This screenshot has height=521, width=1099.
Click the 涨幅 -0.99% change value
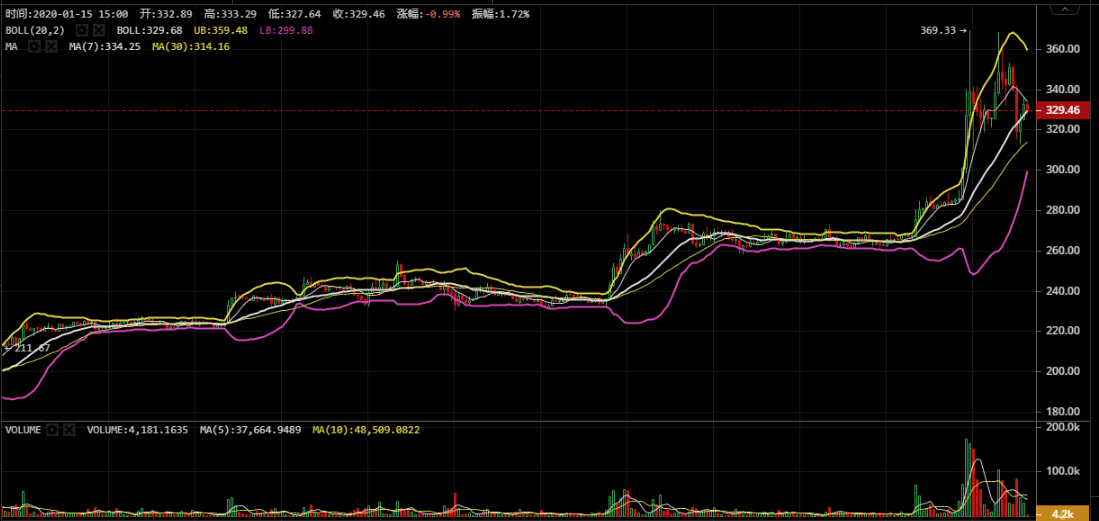[x=428, y=14]
